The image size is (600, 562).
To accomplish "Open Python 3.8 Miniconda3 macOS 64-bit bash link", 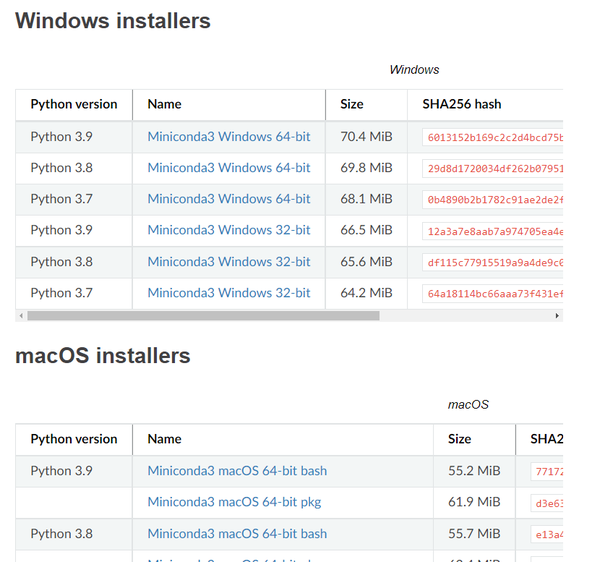I will pos(237,534).
